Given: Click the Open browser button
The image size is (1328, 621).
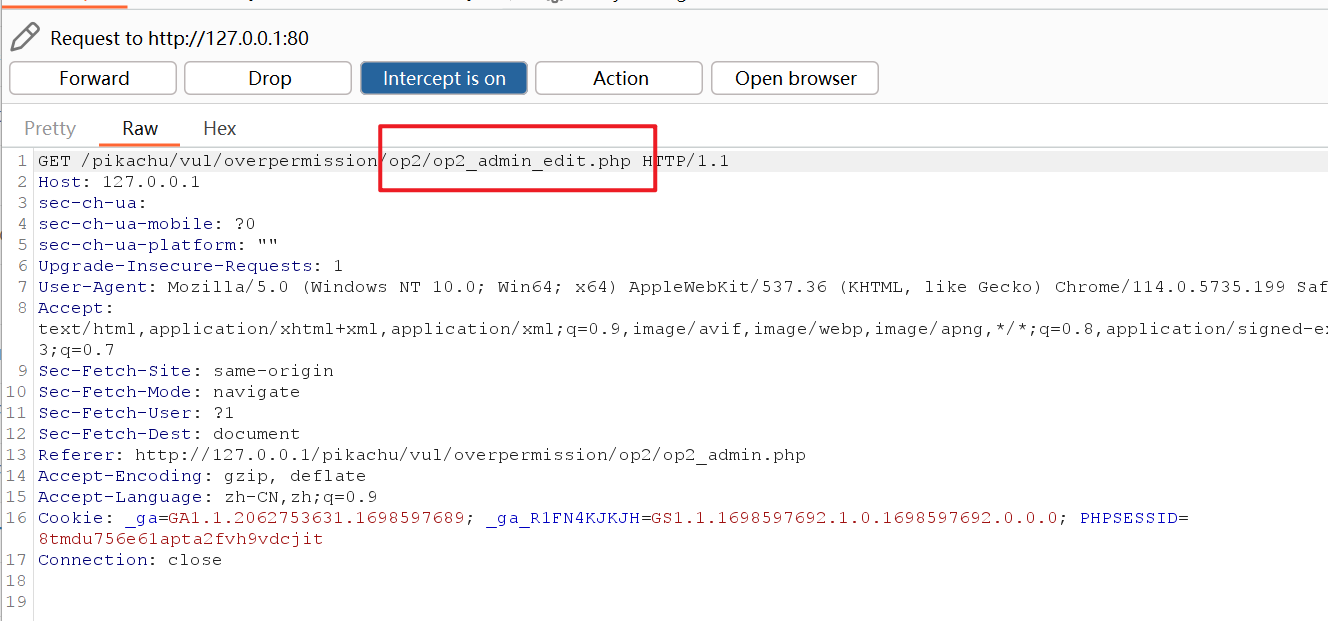Looking at the screenshot, I should 795,78.
